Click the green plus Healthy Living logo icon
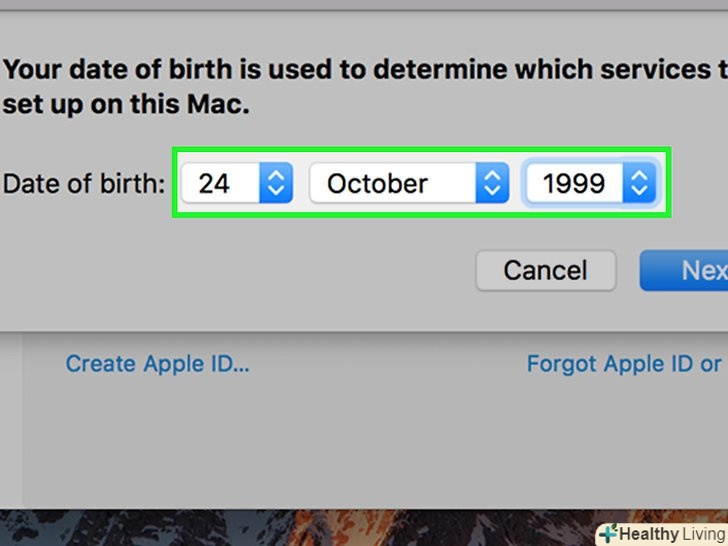728x546 pixels. 608,534
